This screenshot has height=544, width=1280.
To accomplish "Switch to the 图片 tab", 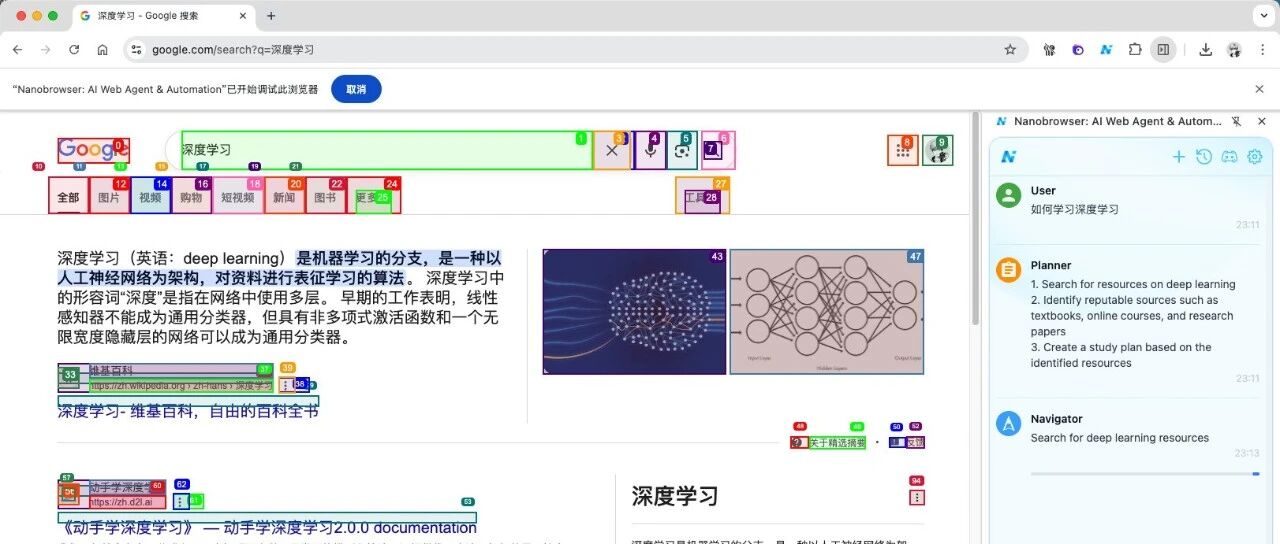I will coord(109,197).
